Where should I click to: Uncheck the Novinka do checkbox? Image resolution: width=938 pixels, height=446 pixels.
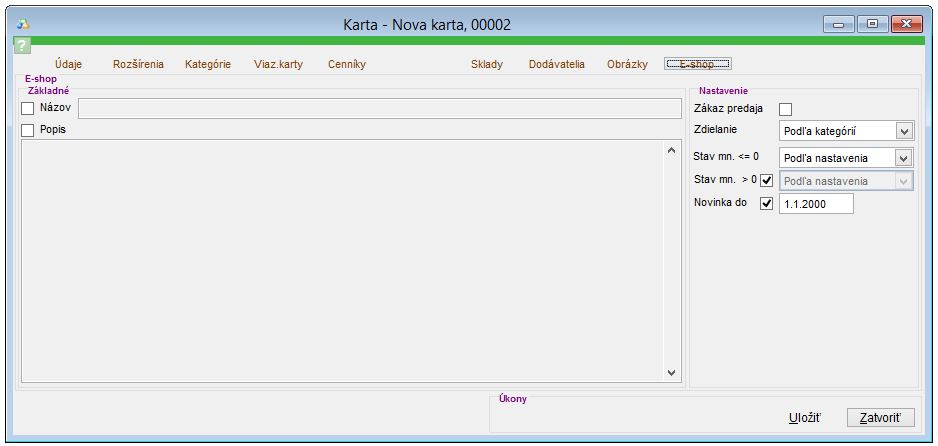[767, 204]
